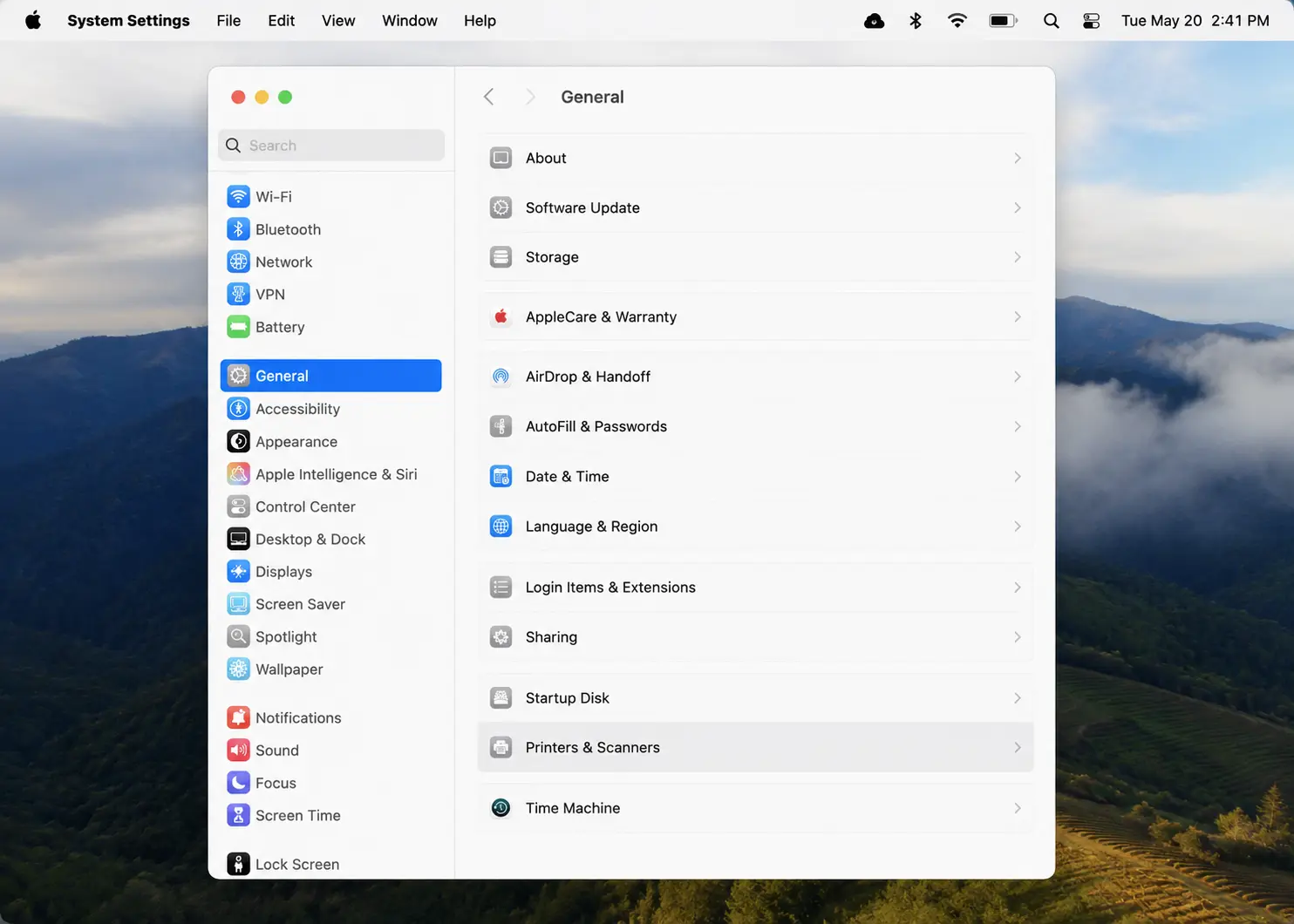Click the cloud icon in menu bar
Screen dimensions: 1294x924
click(x=874, y=21)
